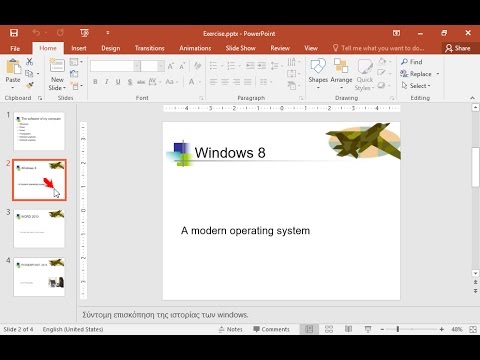This screenshot has height=360, width=480.
Task: Toggle Strikethrough formatting
Action: 141,82
